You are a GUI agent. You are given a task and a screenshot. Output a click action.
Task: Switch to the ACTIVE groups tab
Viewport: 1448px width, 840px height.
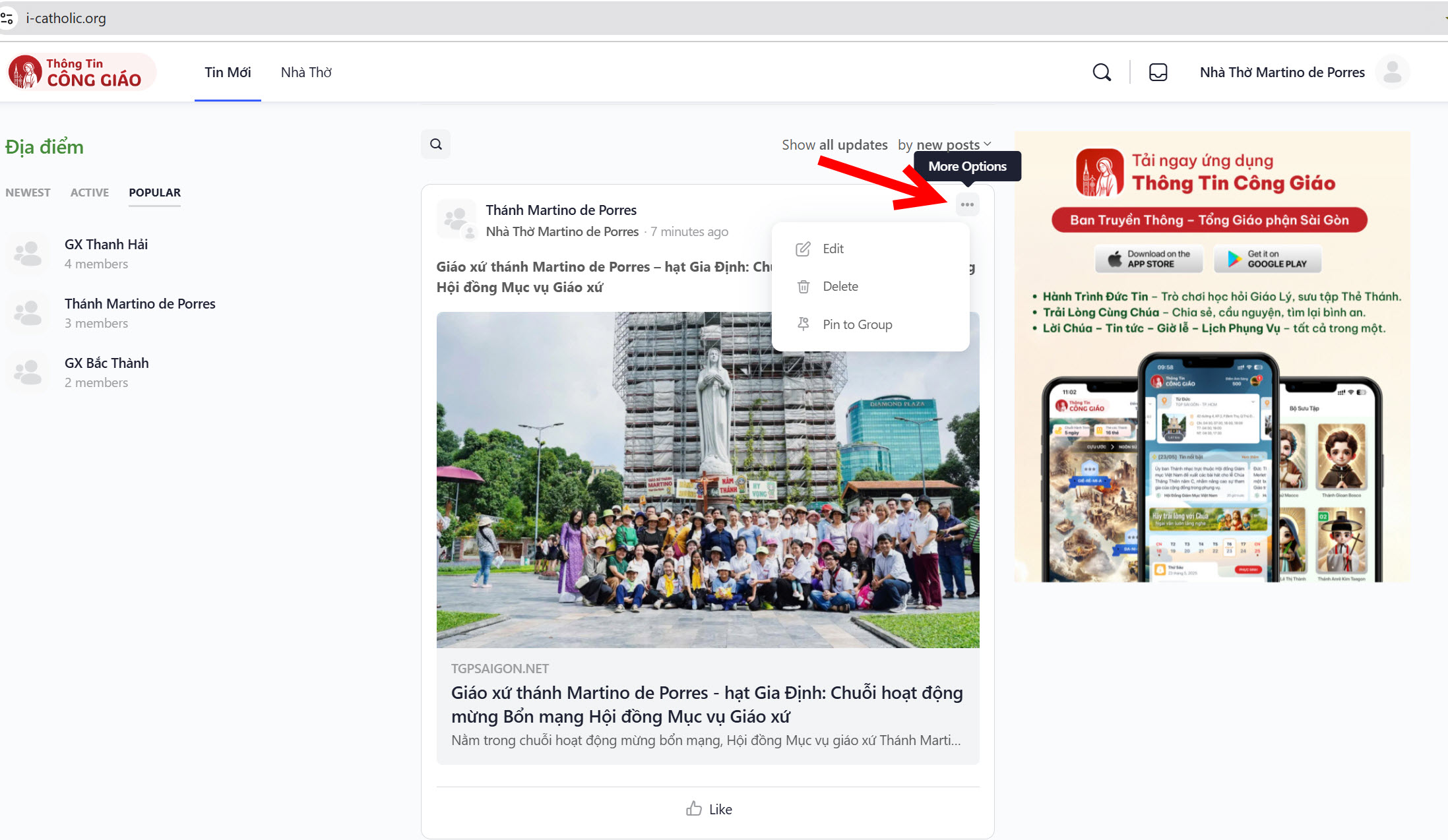[89, 193]
